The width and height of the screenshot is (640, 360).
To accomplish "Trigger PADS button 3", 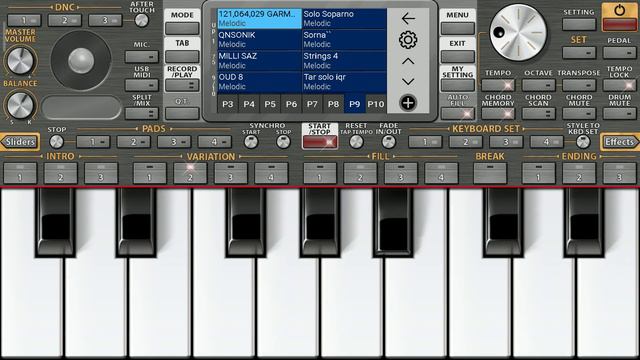I will (x=174, y=142).
